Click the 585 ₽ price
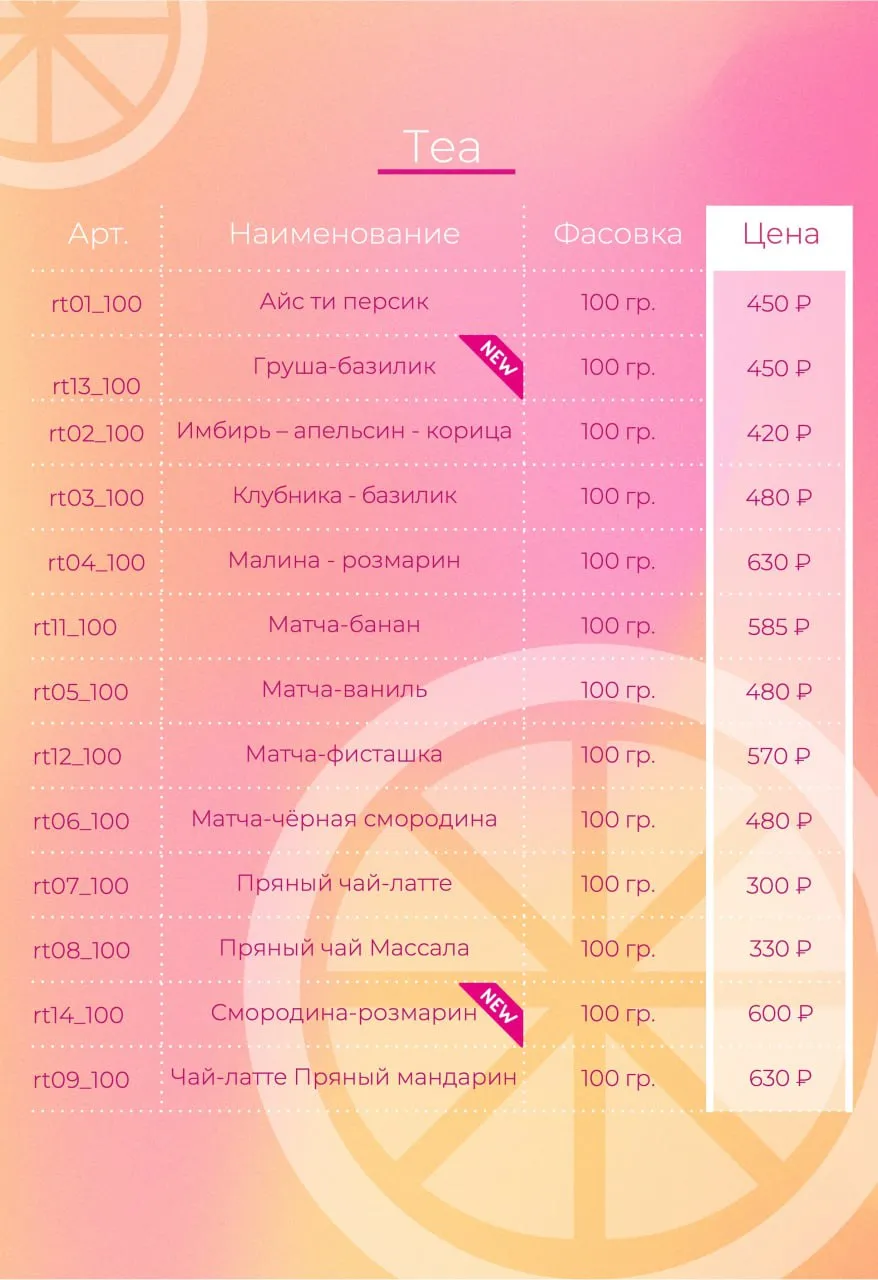 (x=779, y=627)
